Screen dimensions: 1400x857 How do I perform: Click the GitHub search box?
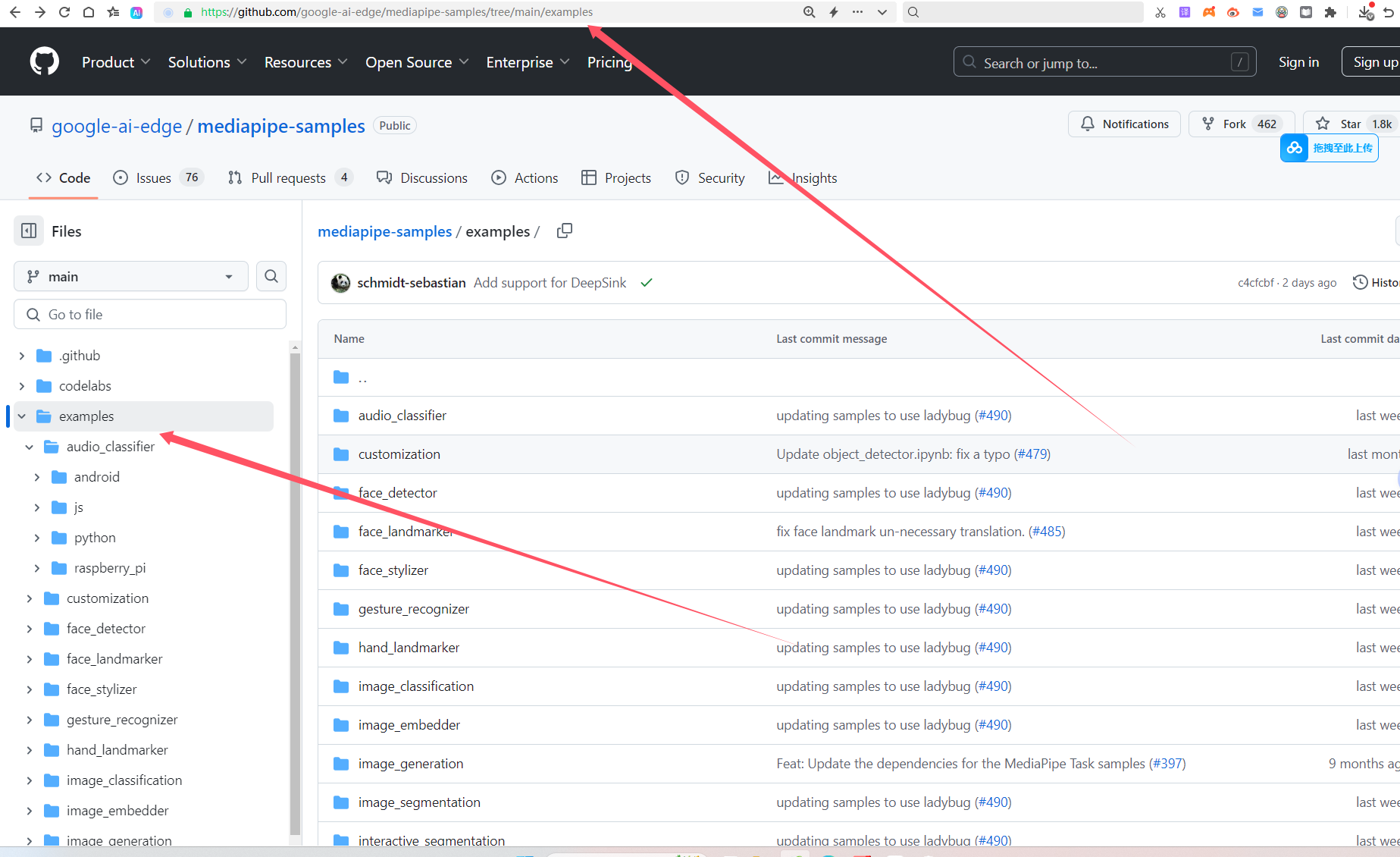pyautogui.click(x=1104, y=62)
